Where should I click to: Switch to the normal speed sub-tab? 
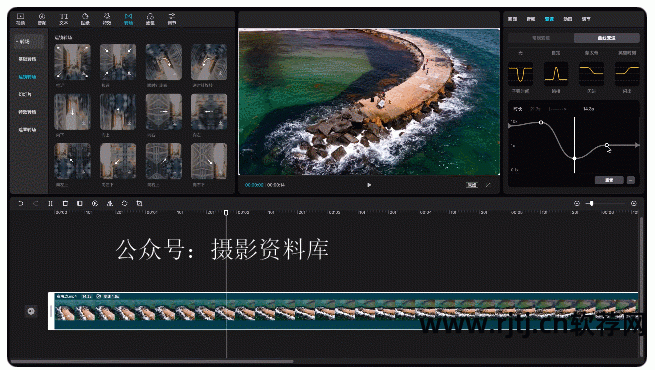pyautogui.click(x=541, y=38)
